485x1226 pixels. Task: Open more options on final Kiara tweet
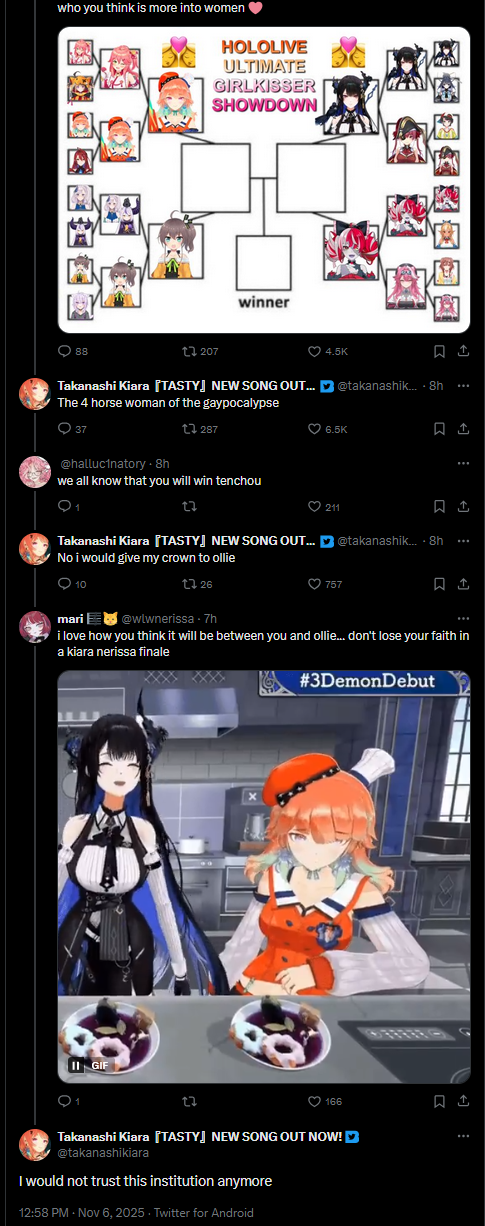pyautogui.click(x=463, y=1137)
